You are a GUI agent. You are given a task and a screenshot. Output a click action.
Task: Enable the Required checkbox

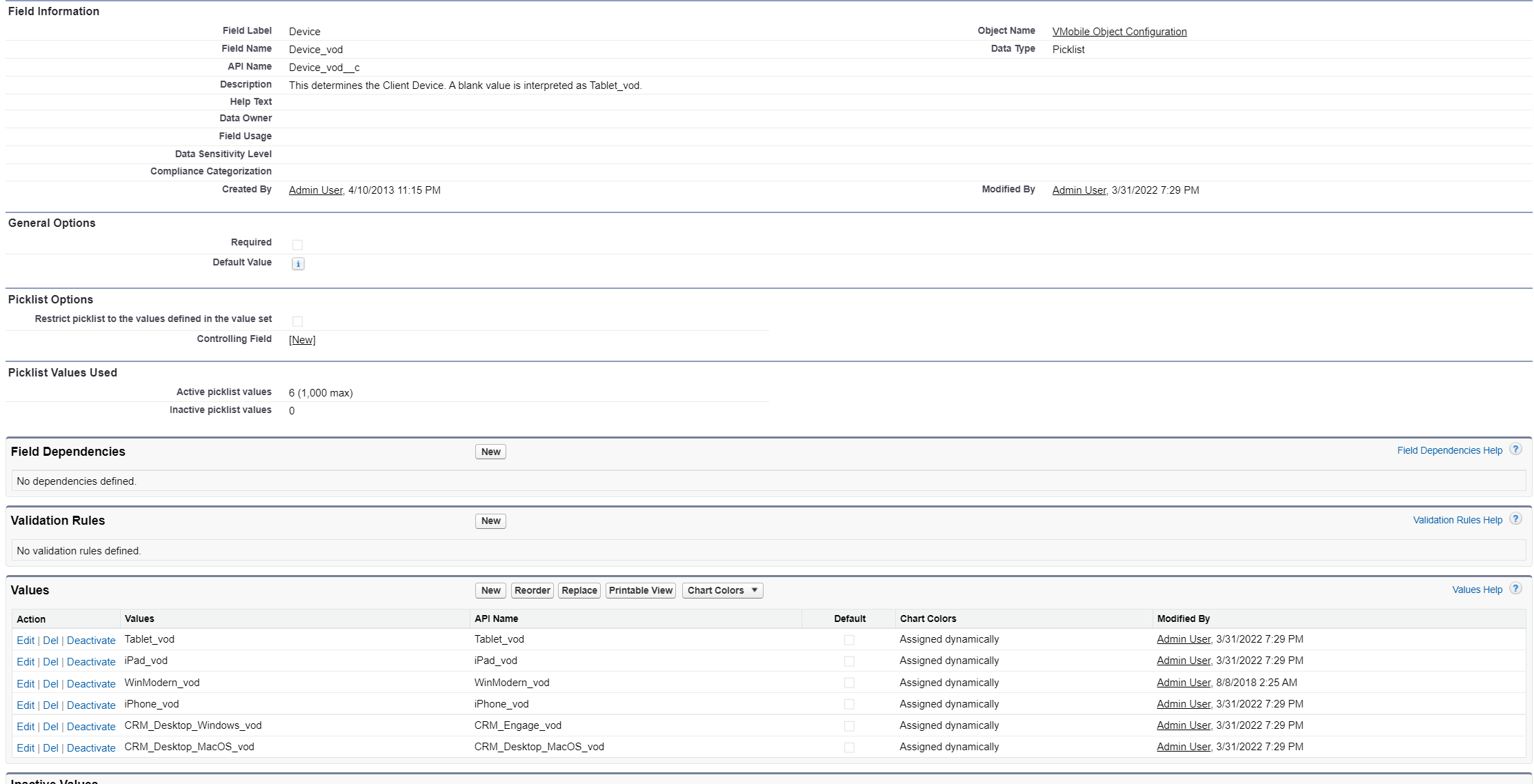[297, 243]
